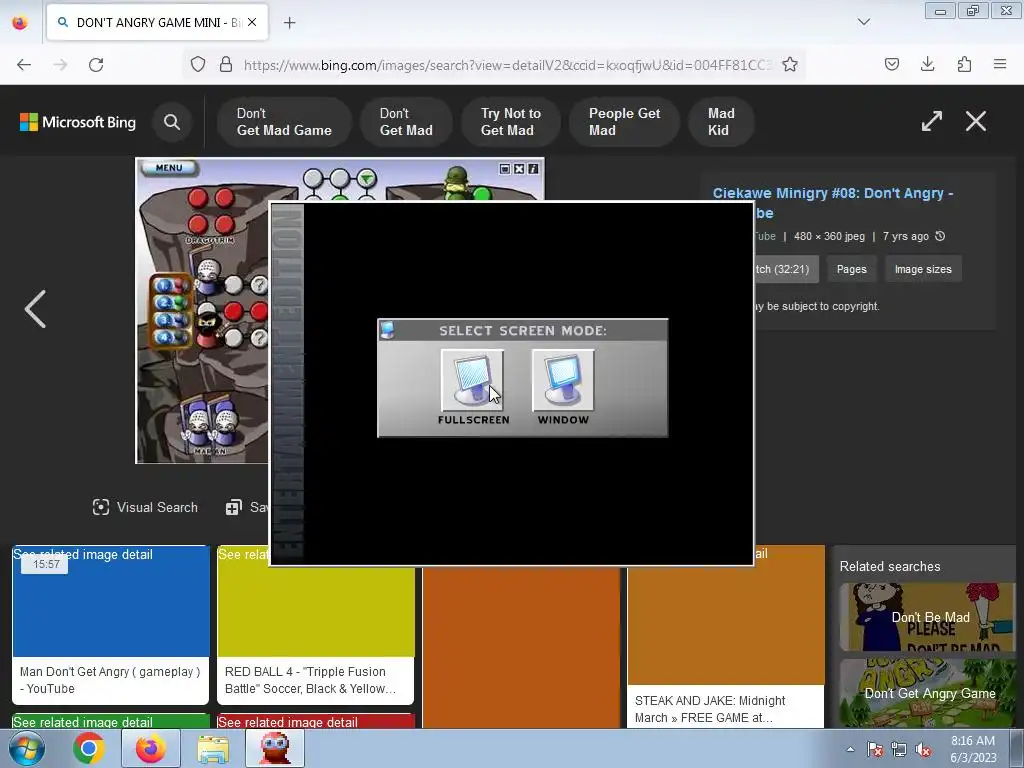Save page to Pocket
Image resolution: width=1024 pixels, height=768 pixels.
point(891,65)
